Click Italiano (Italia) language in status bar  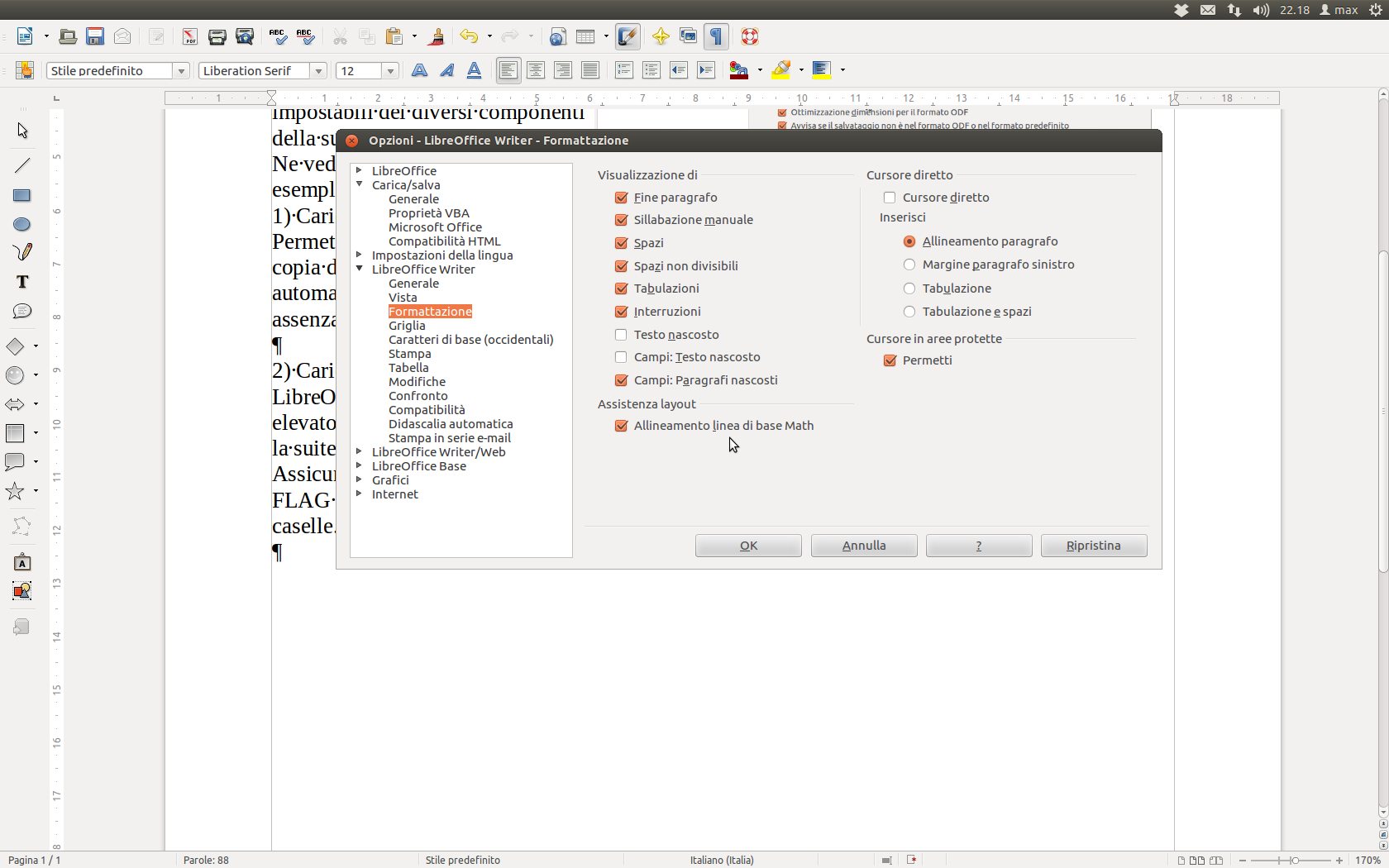click(x=722, y=861)
